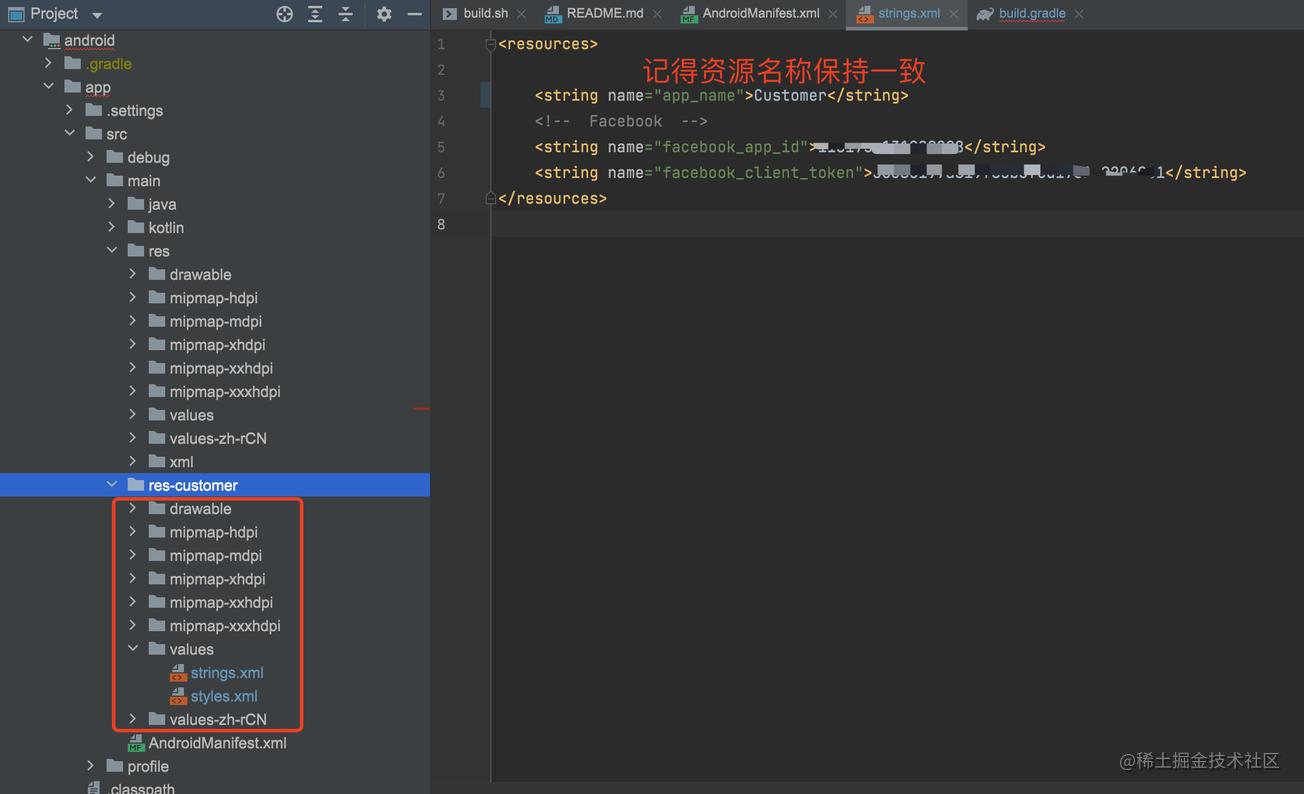The width and height of the screenshot is (1304, 794).
Task: Click line 8 in the editor
Action: coord(800,224)
